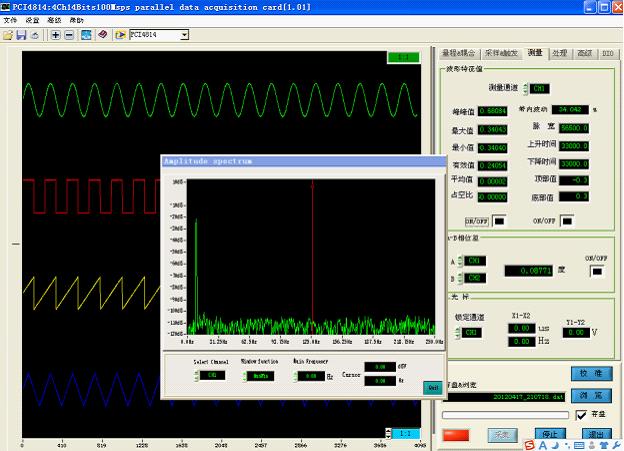This screenshot has width=624, height=451.
Task: Open the 测量通道 CH1 channel selector
Action: tap(538, 88)
